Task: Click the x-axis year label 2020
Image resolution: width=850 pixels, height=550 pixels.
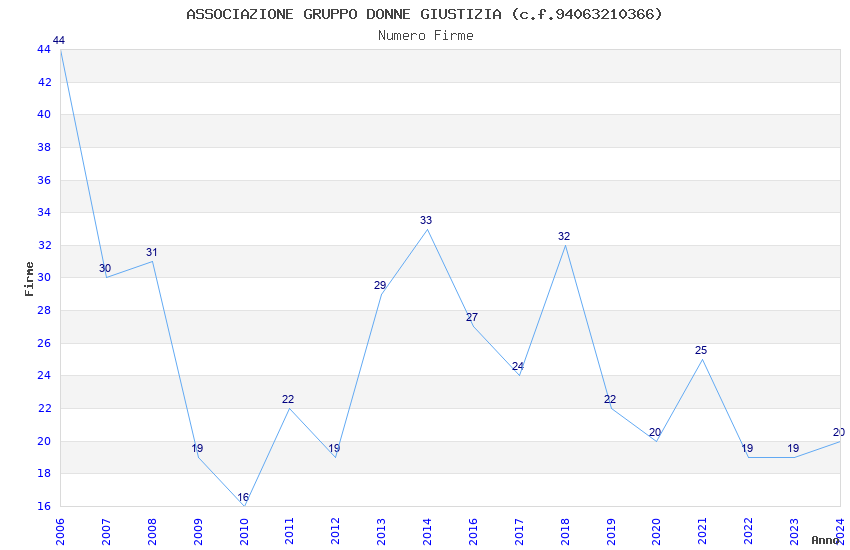Action: click(x=656, y=531)
